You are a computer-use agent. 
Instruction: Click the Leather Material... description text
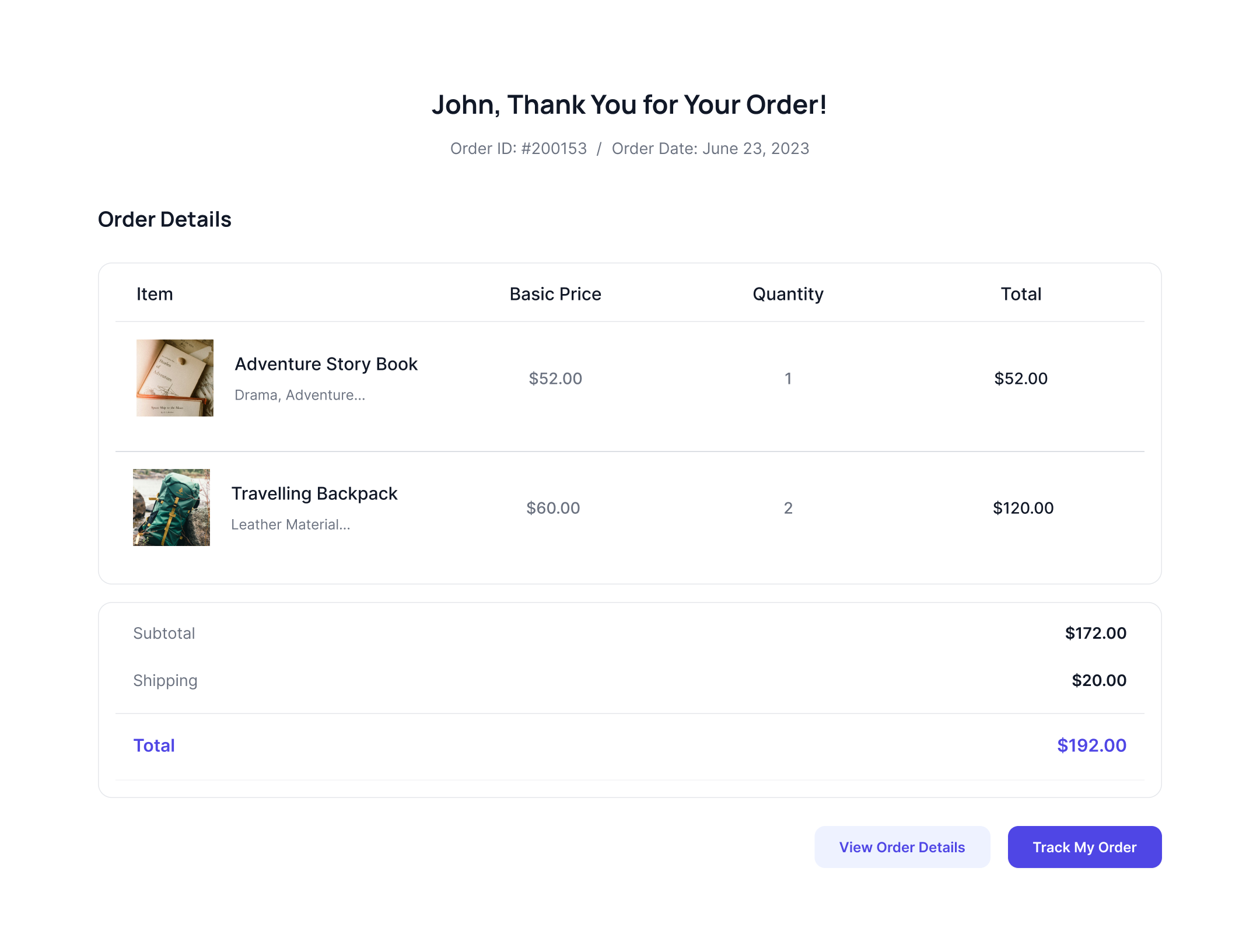[x=290, y=525]
